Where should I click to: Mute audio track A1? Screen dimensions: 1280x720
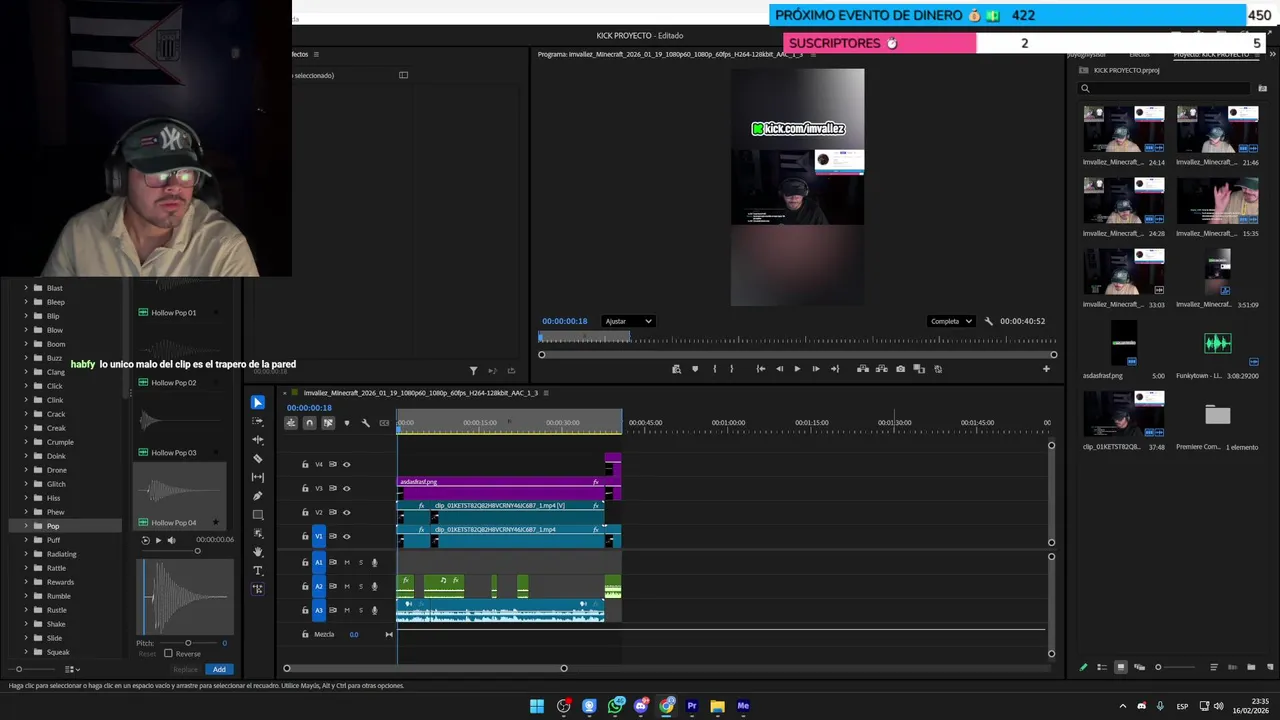[347, 562]
